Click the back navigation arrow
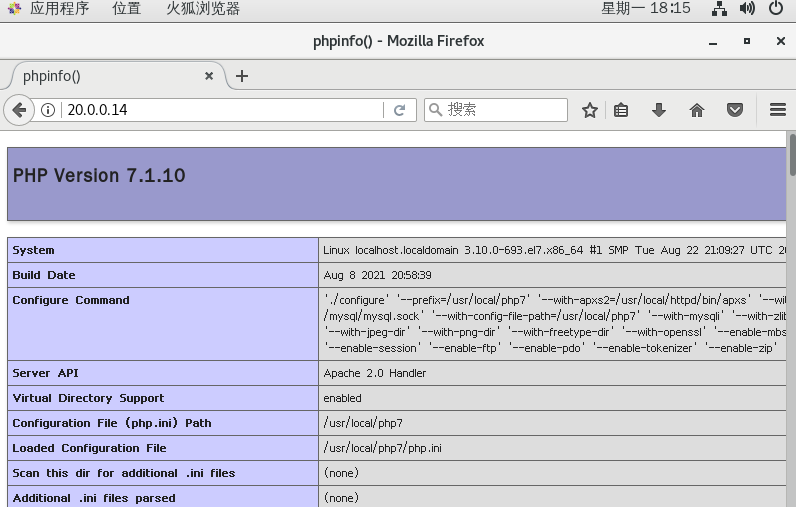Image resolution: width=796 pixels, height=507 pixels. pyautogui.click(x=19, y=110)
